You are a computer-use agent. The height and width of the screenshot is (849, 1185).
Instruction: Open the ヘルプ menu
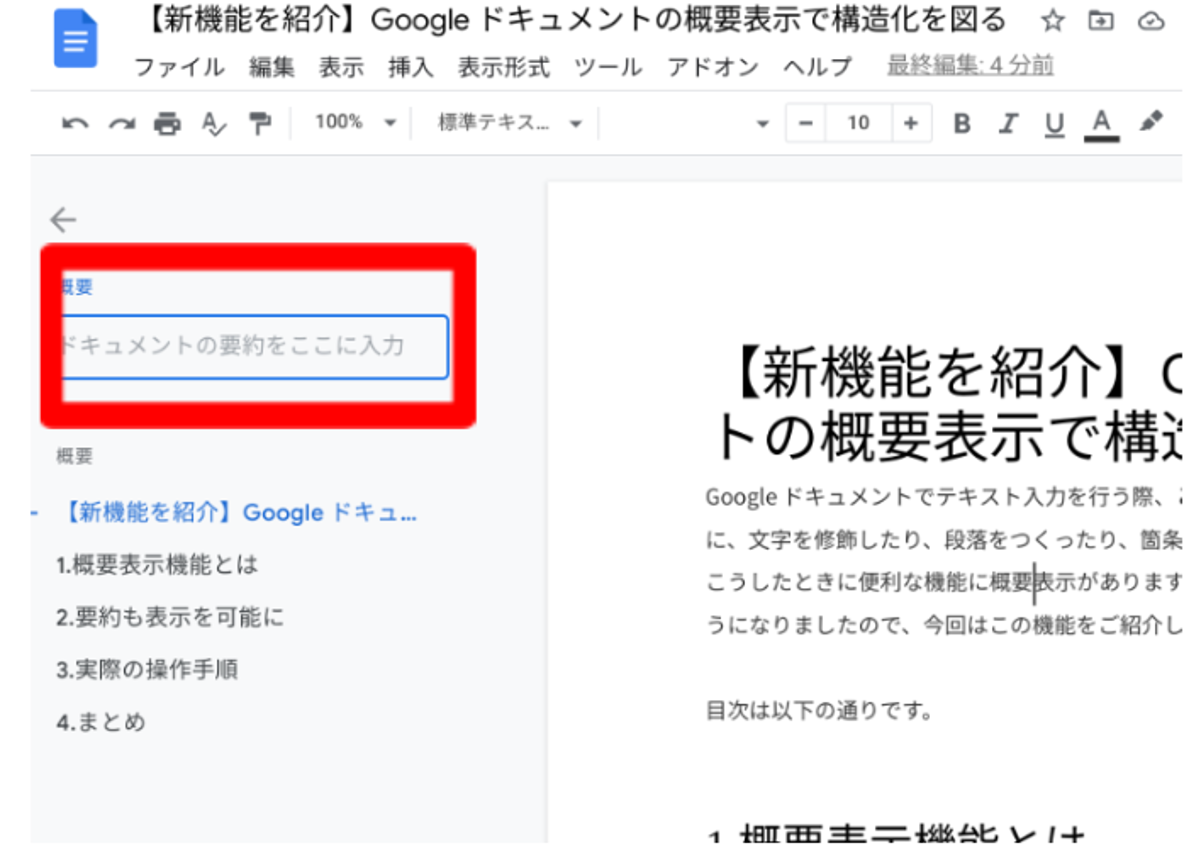click(817, 67)
